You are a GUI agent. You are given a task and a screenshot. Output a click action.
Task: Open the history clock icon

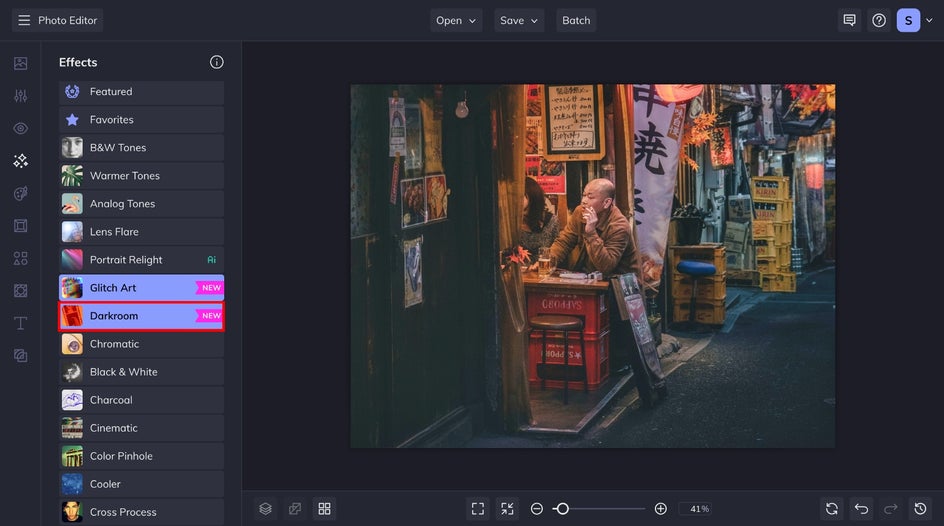[920, 509]
